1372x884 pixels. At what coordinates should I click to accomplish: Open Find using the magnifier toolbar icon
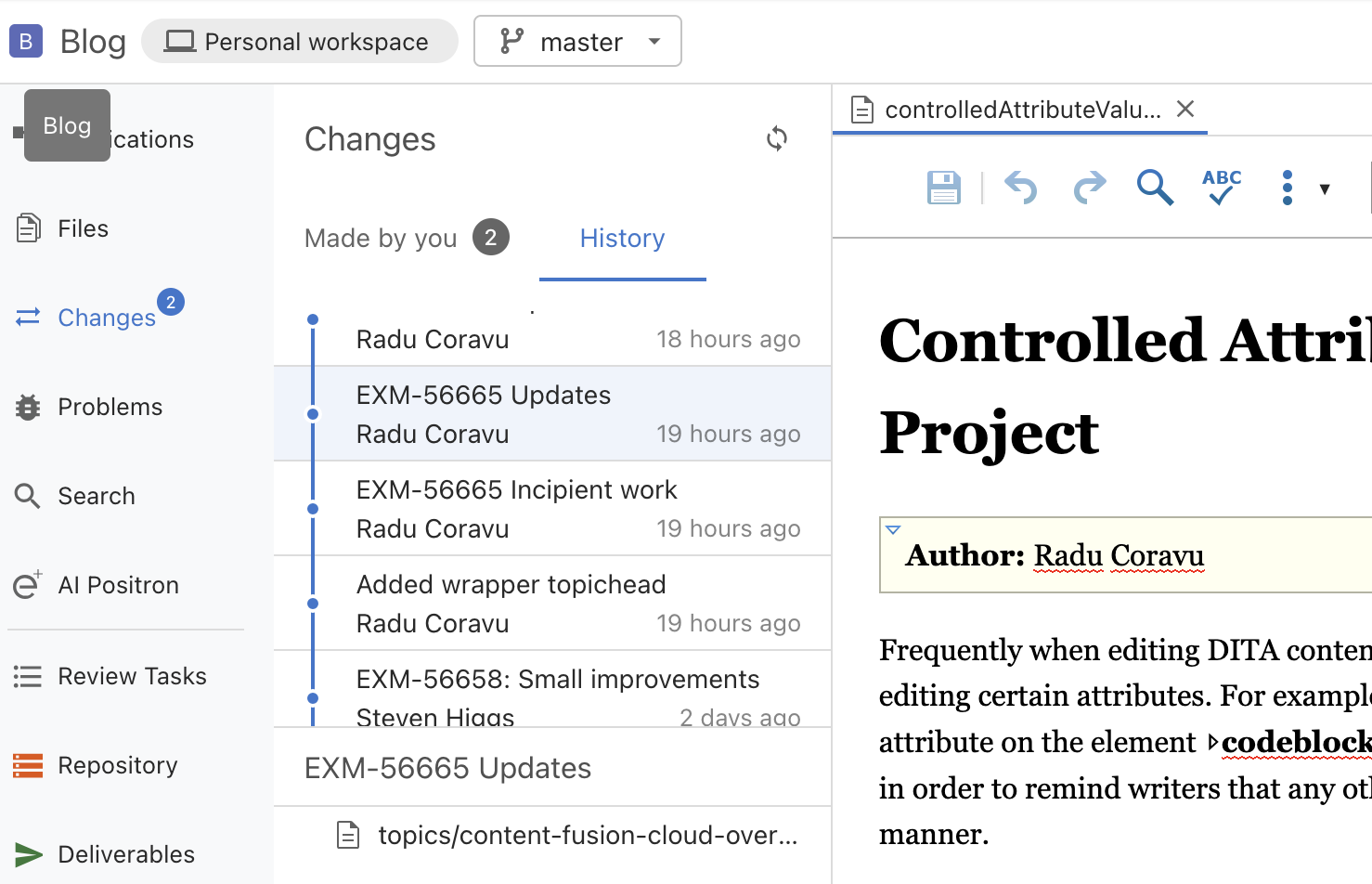[x=1155, y=188]
